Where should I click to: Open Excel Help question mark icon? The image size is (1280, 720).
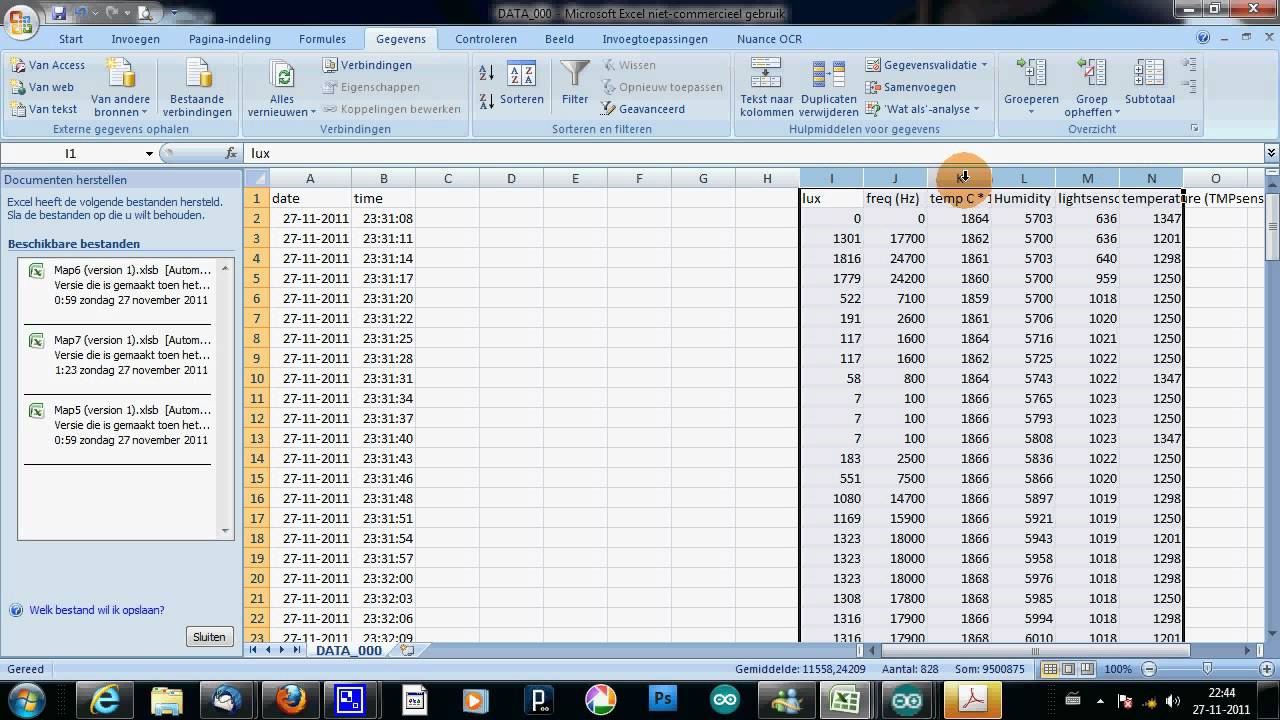point(1204,39)
